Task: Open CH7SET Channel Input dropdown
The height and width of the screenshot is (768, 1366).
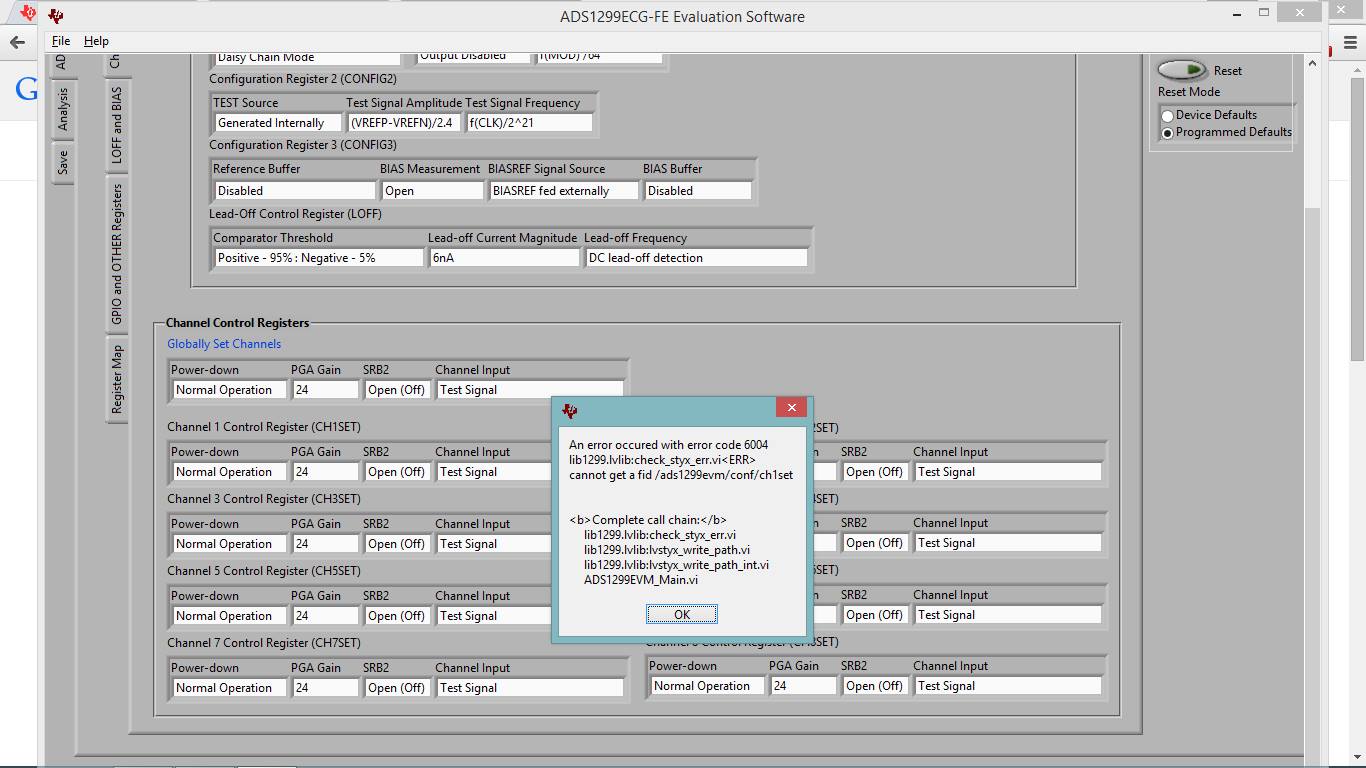Action: [530, 688]
